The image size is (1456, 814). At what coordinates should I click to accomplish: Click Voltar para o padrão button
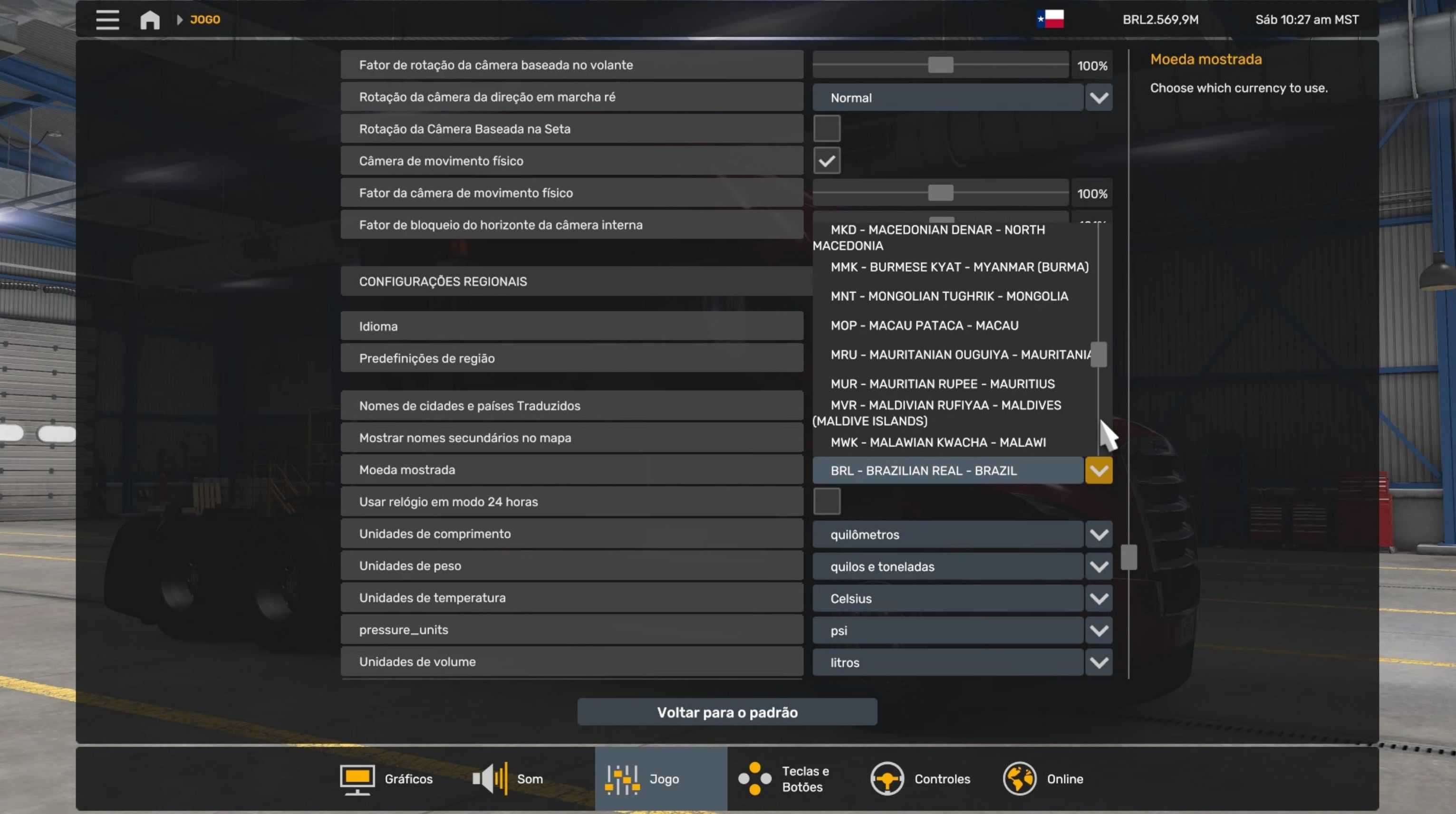coord(727,712)
